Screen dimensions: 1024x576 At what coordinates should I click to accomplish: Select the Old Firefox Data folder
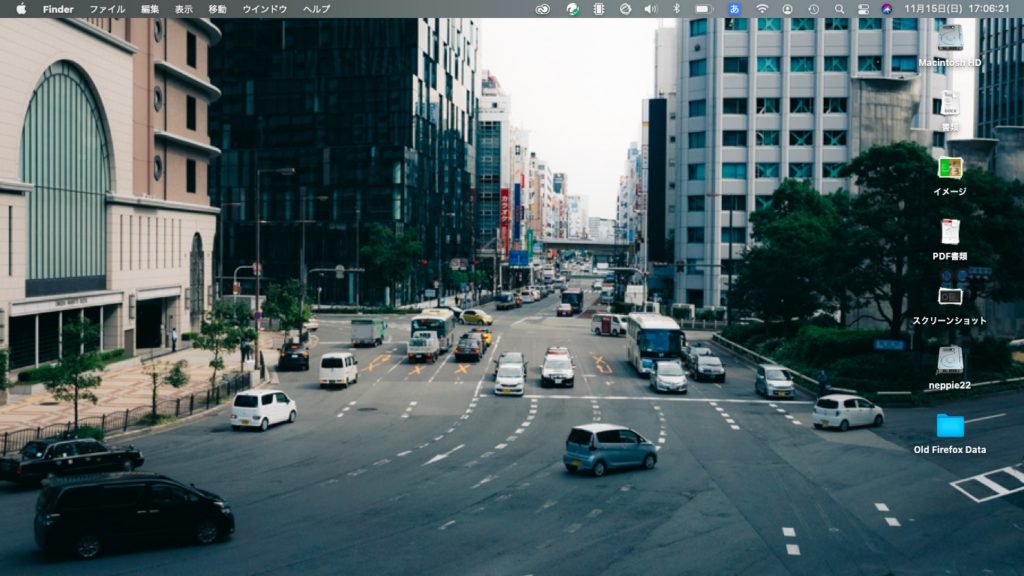coord(950,426)
